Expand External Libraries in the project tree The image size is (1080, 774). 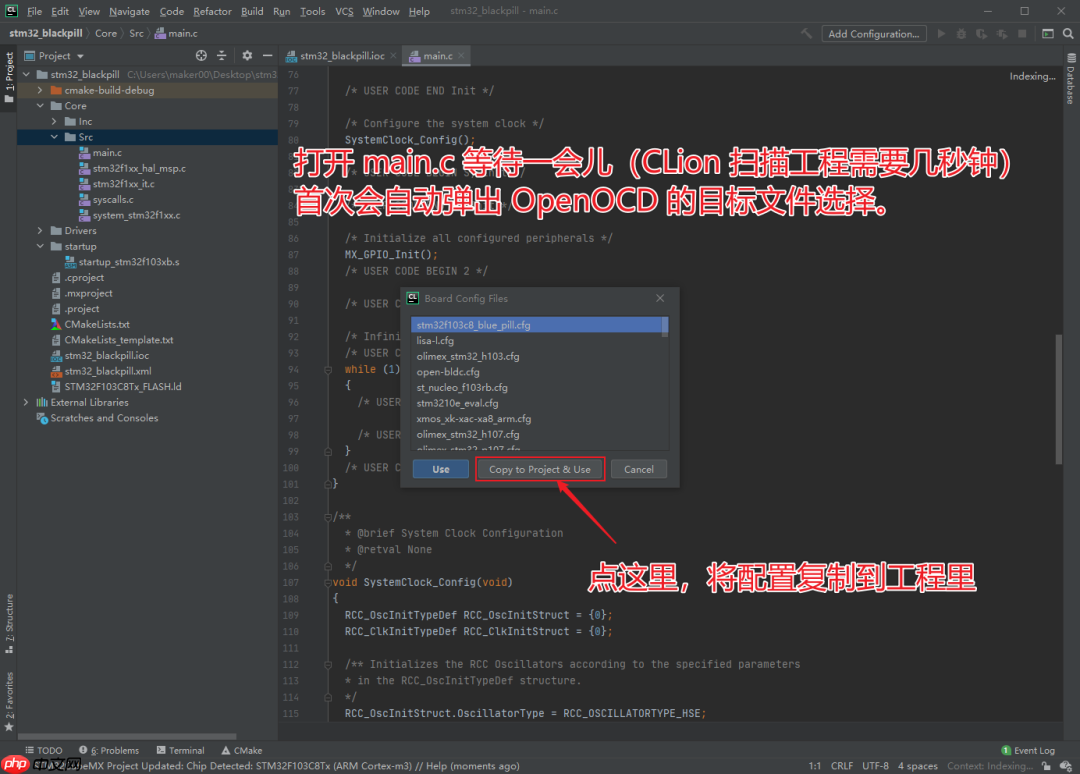pyautogui.click(x=25, y=401)
